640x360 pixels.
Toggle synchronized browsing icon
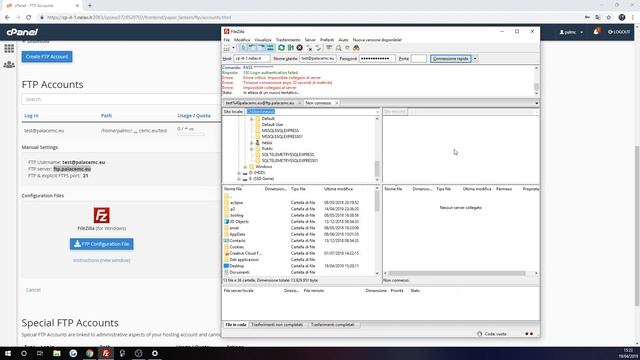tap(347, 48)
